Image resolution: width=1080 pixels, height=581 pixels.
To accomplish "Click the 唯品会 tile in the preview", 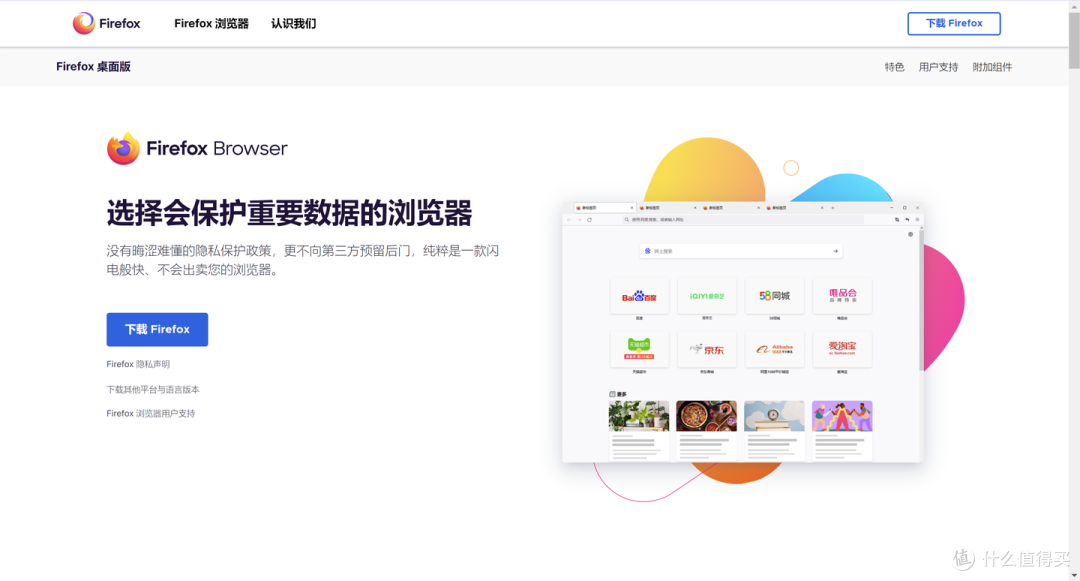I will [842, 297].
